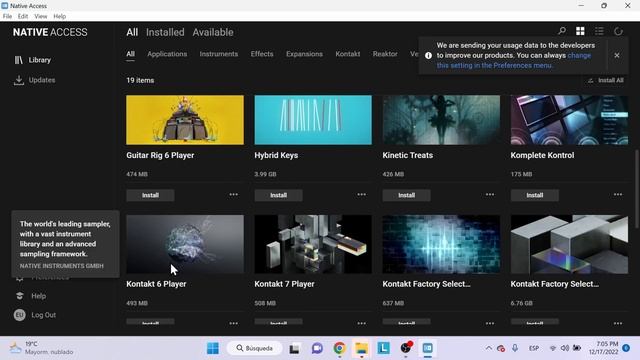Image resolution: width=640 pixels, height=360 pixels.
Task: Open the Native Access taskbar icon
Action: 427,348
